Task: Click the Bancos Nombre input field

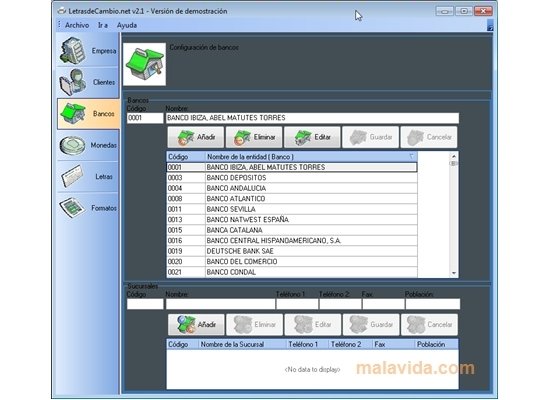Action: pos(312,118)
